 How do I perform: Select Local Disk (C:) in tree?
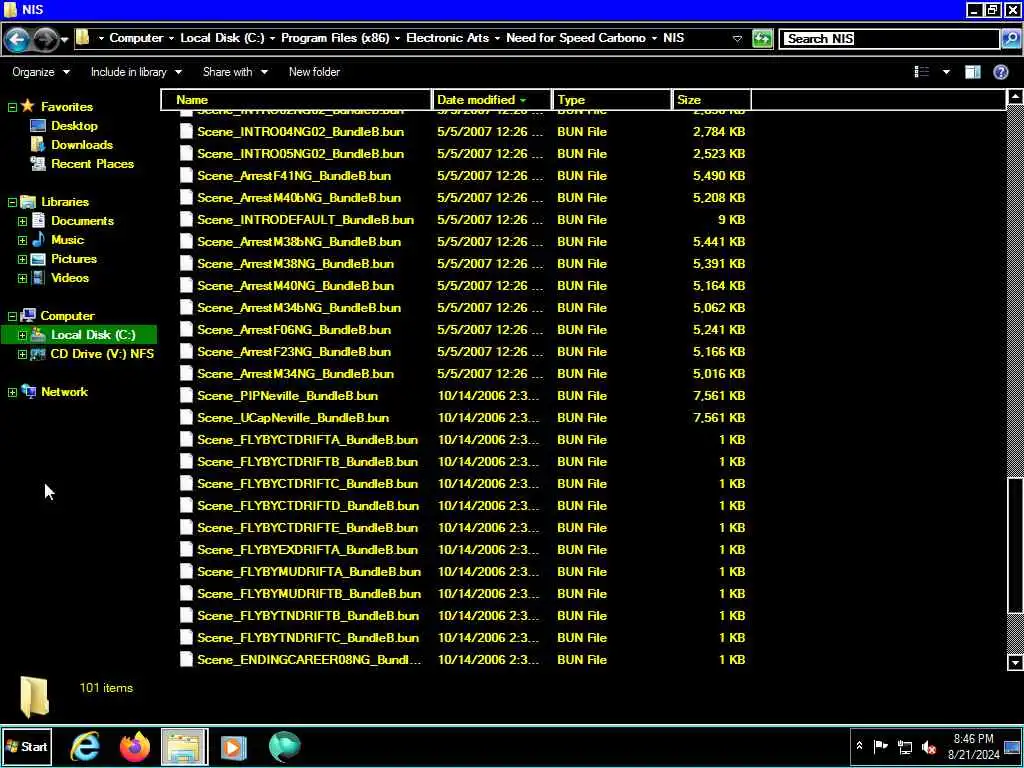(x=93, y=335)
